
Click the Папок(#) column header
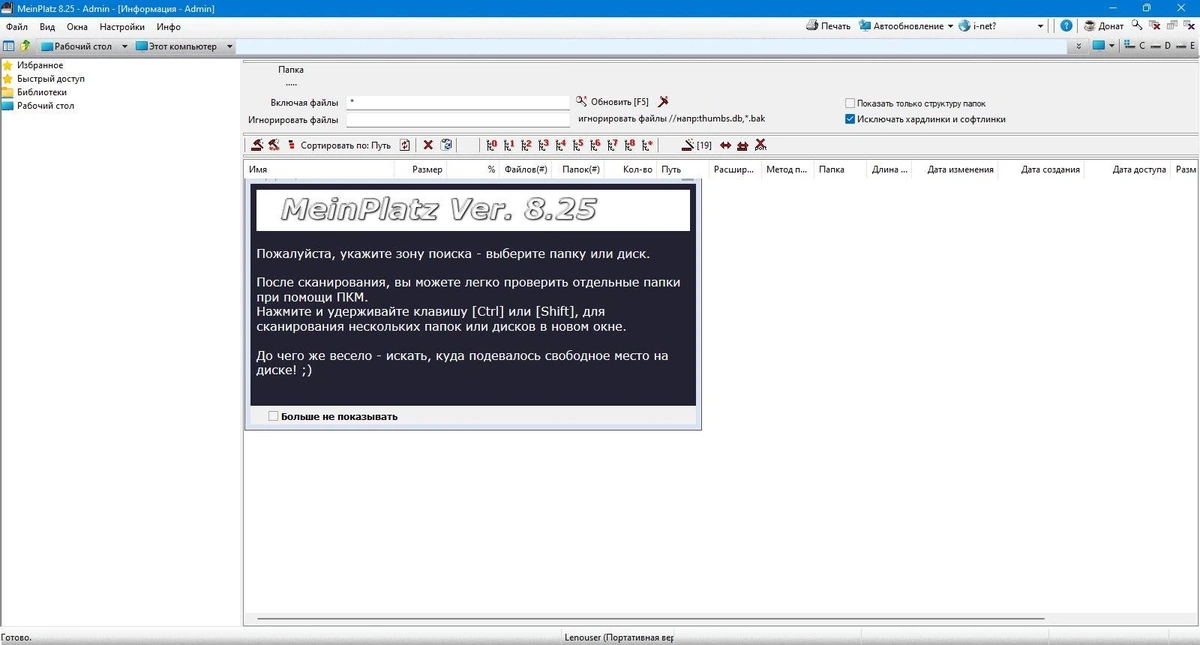point(579,170)
